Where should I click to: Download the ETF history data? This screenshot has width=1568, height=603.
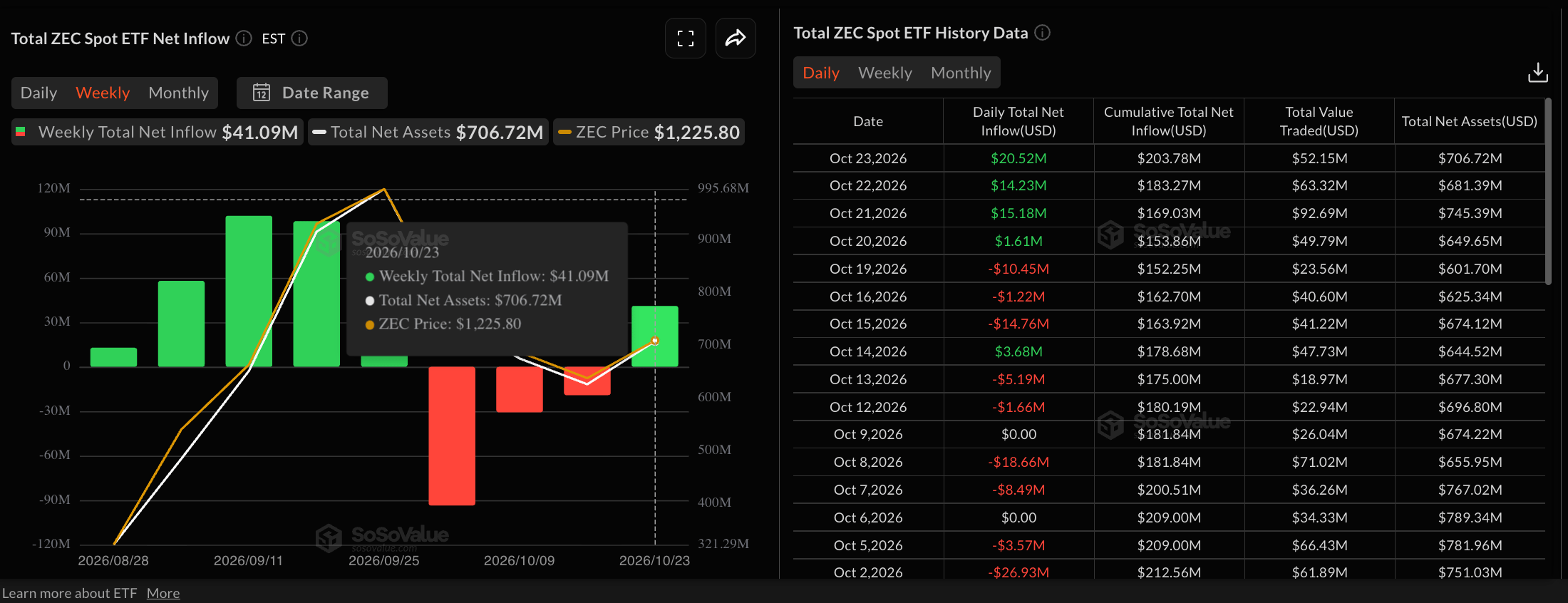[1538, 73]
